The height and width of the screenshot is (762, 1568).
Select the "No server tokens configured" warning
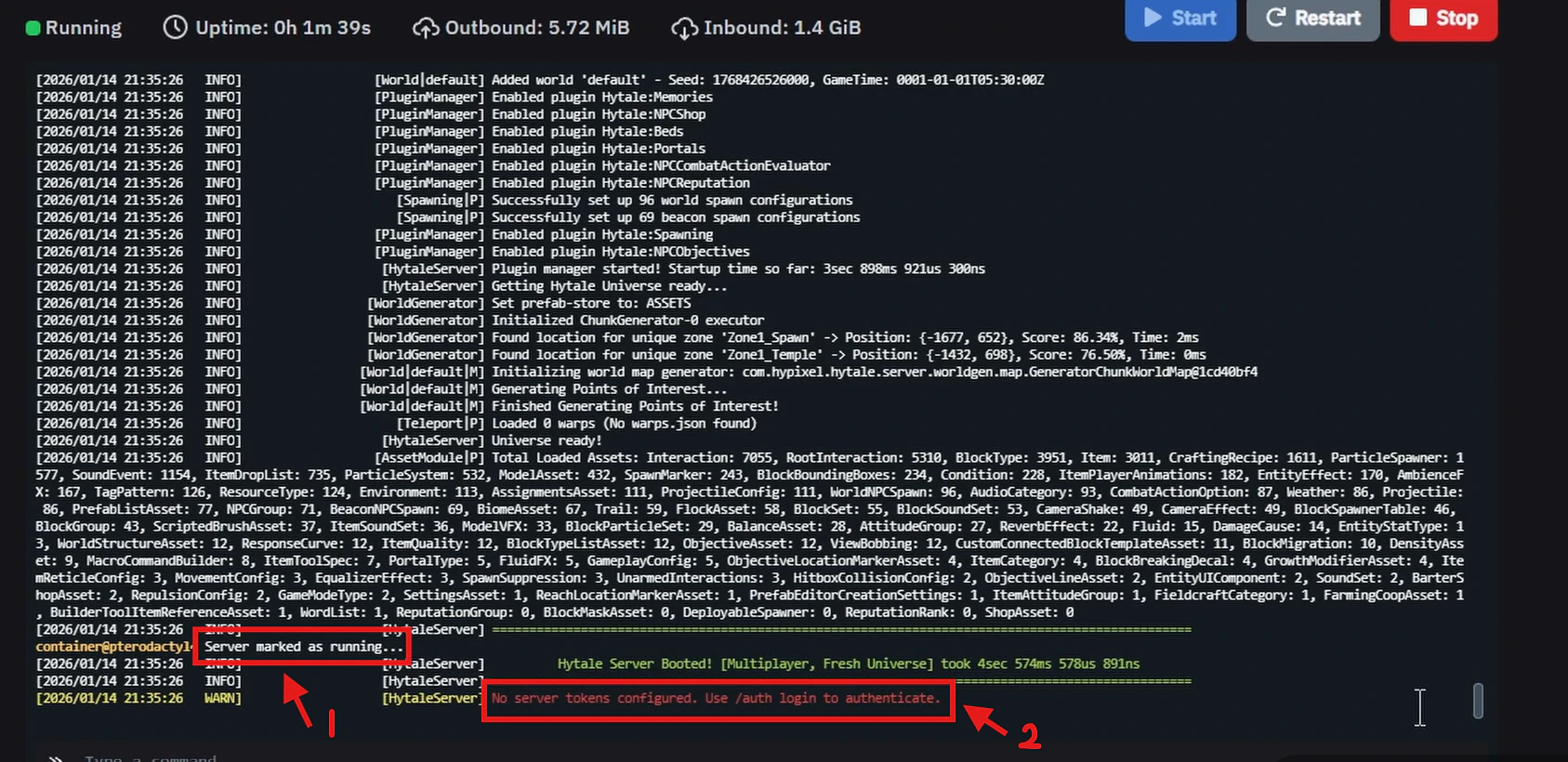click(x=716, y=699)
